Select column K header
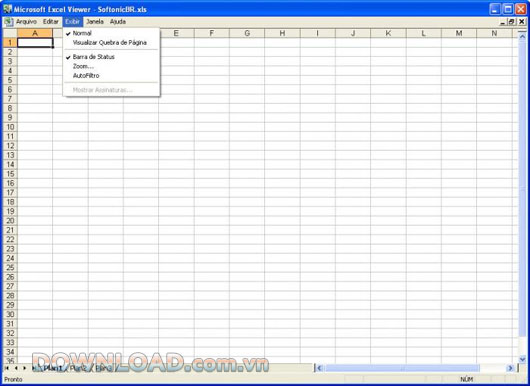 (388, 33)
